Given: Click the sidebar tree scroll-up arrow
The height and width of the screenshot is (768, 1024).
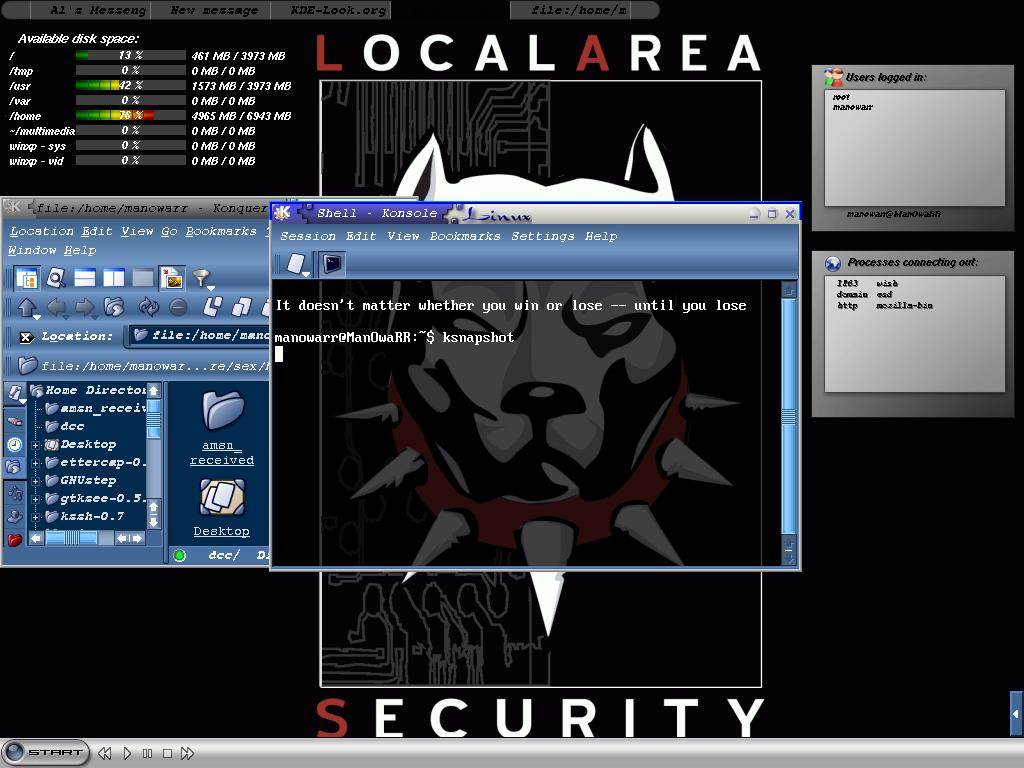Looking at the screenshot, I should (153, 390).
